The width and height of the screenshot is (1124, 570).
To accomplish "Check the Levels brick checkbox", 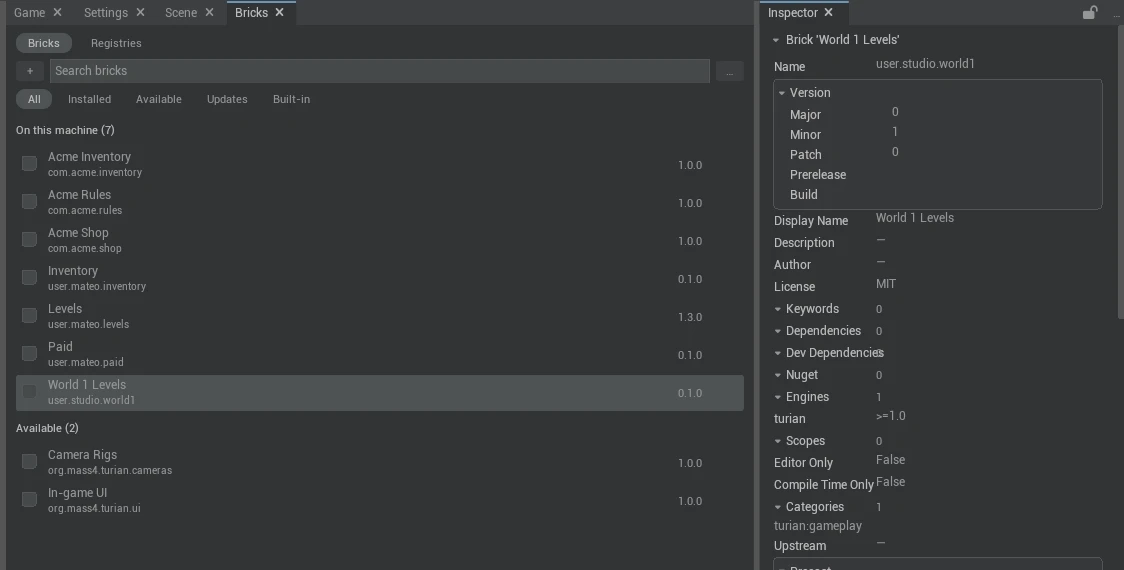I will click(x=29, y=315).
